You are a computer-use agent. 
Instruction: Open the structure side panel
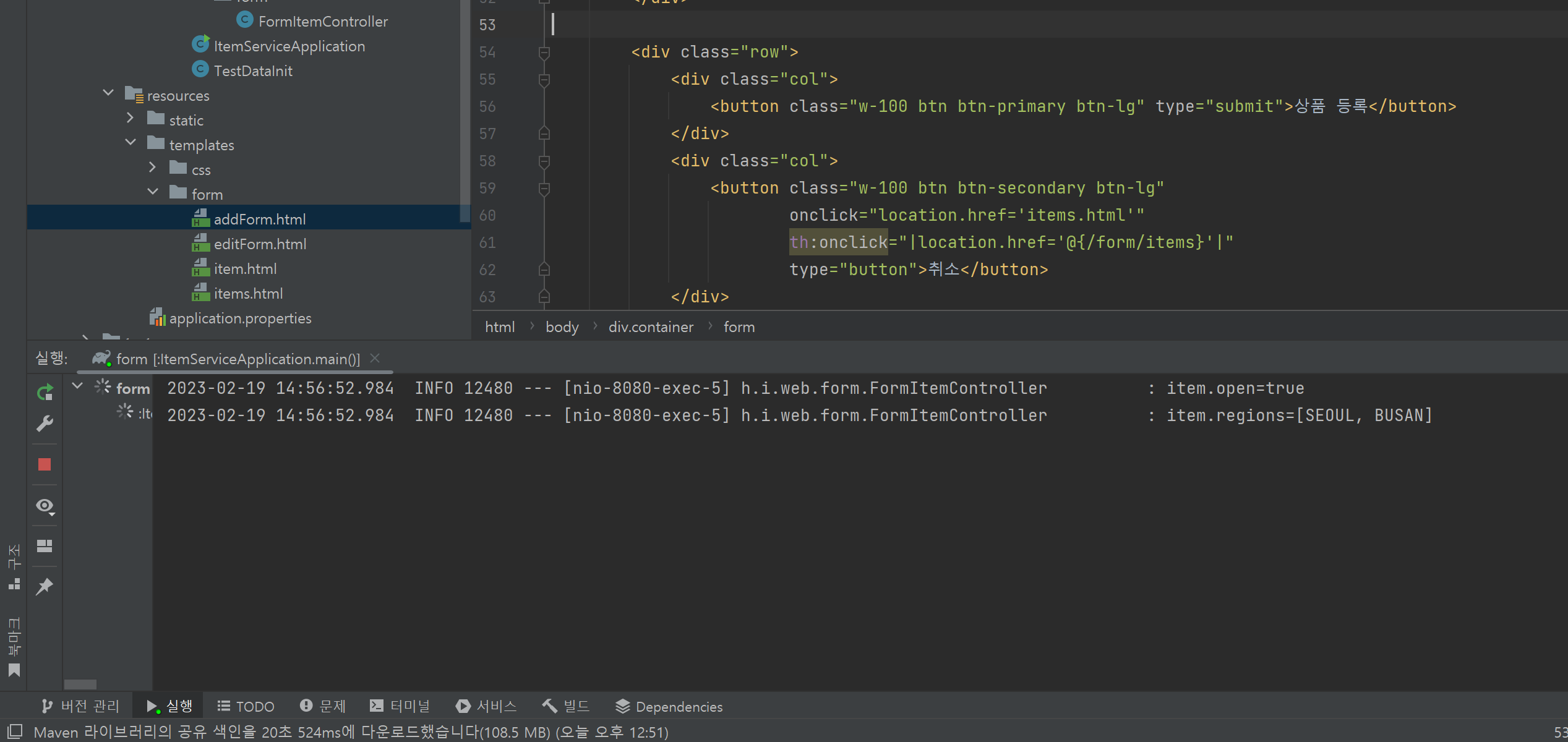14,567
